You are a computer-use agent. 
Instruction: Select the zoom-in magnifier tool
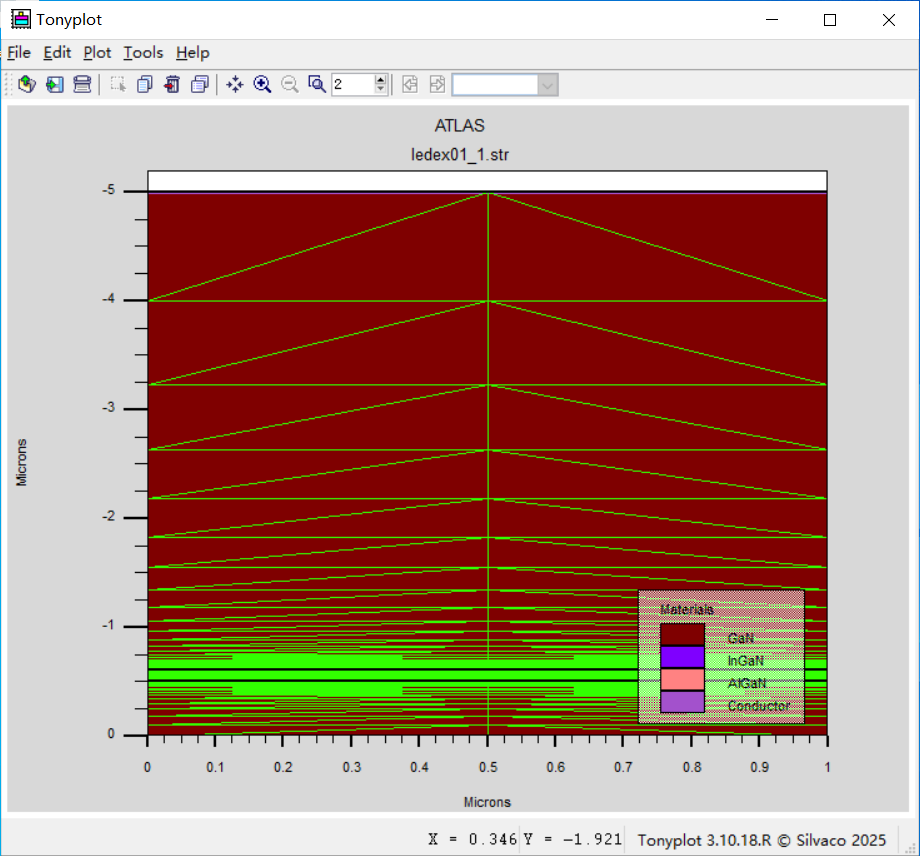[262, 84]
